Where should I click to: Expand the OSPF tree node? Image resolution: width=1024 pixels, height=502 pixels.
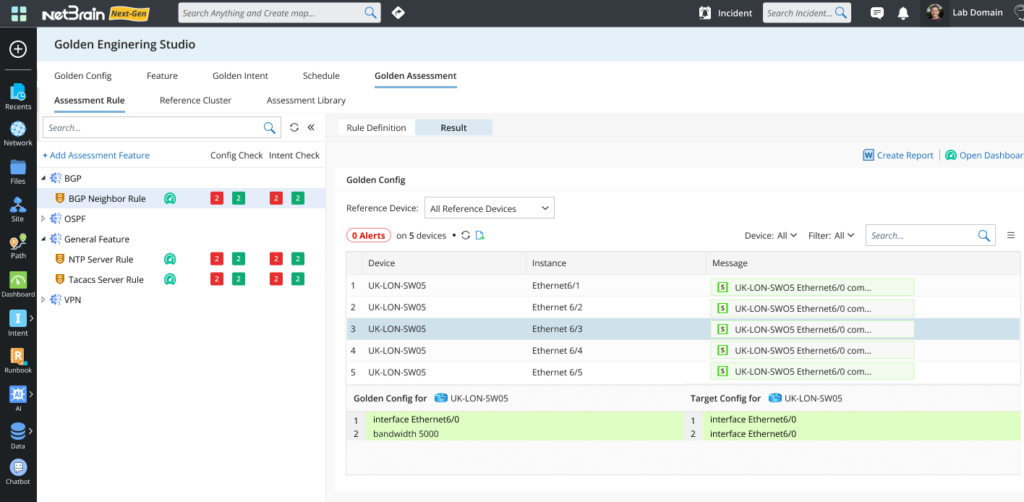(x=44, y=219)
